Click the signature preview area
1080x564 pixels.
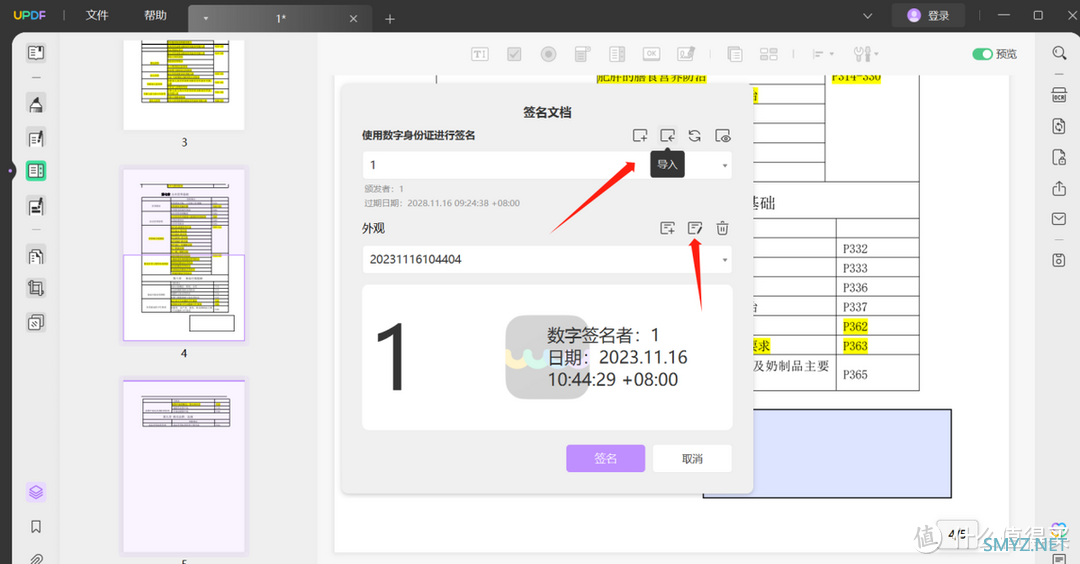click(x=547, y=357)
